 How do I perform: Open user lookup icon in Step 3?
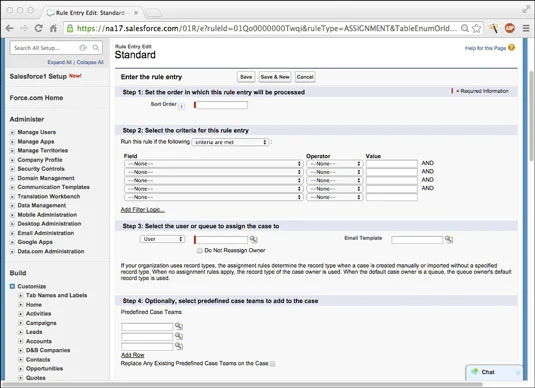click(253, 239)
